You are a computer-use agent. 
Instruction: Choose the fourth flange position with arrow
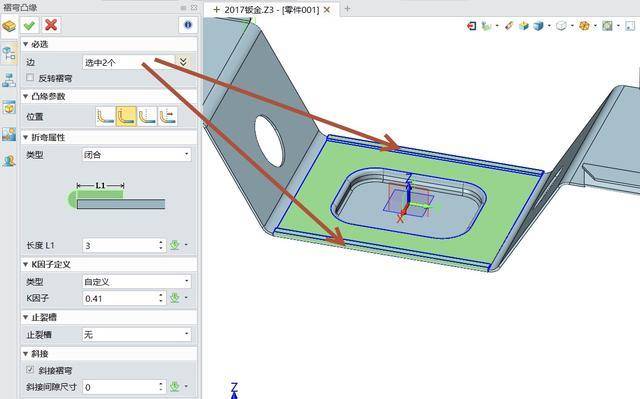pyautogui.click(x=168, y=117)
